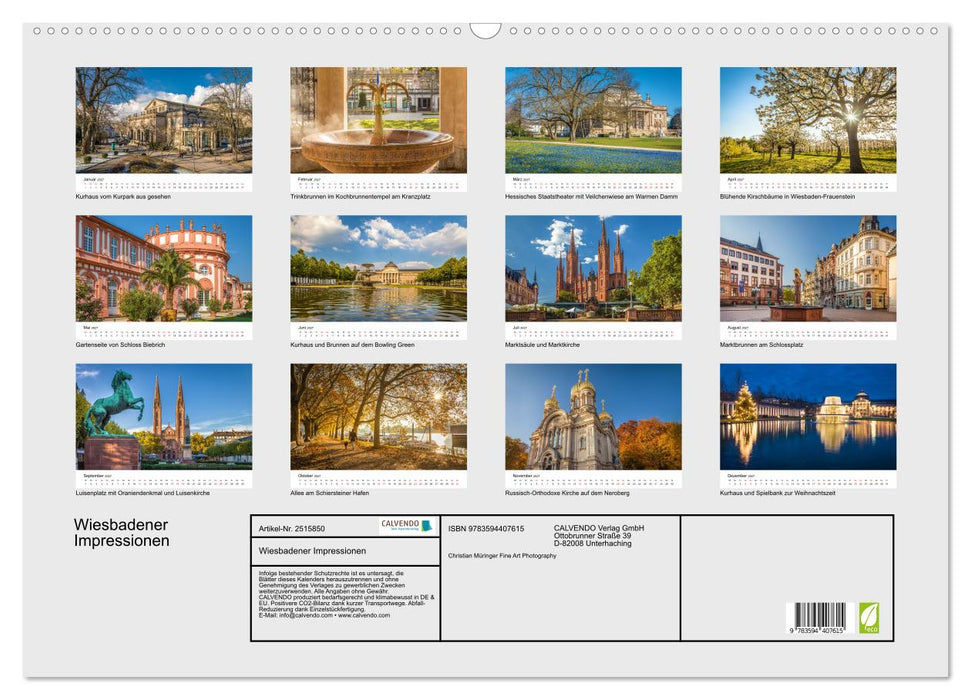Click caption 'Kurhaus und Brunnen auf dem Bowling Green'
971x700 pixels.
352,344
